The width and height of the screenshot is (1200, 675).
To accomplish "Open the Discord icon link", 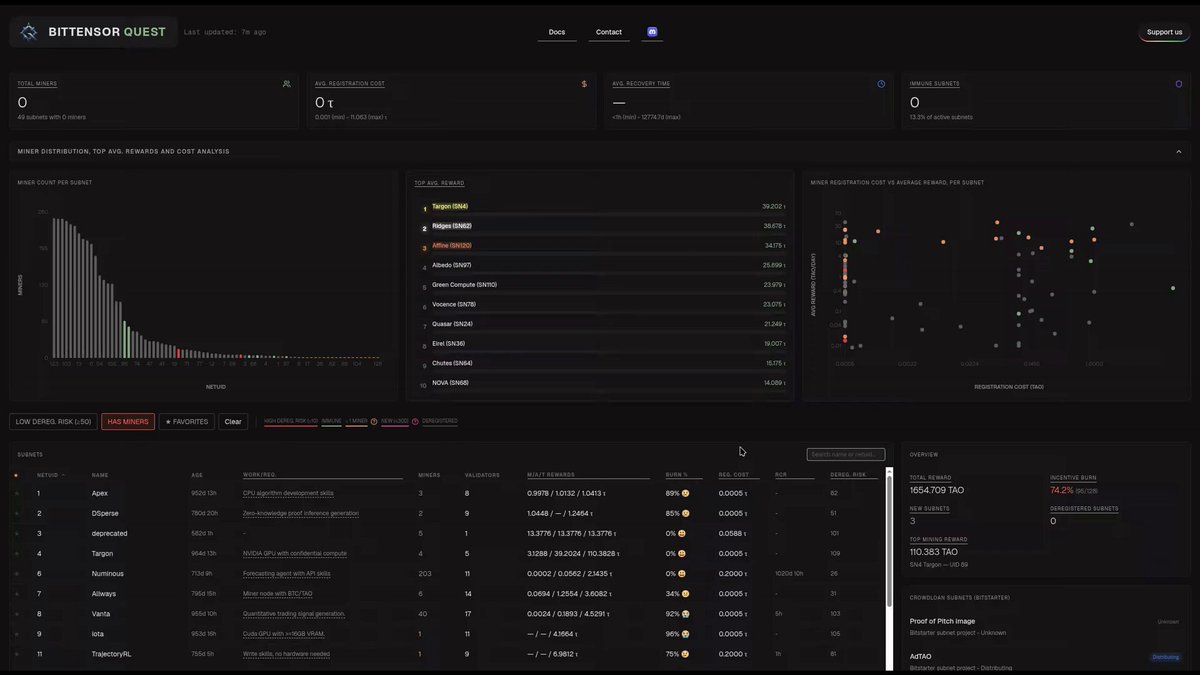I will [x=652, y=32].
